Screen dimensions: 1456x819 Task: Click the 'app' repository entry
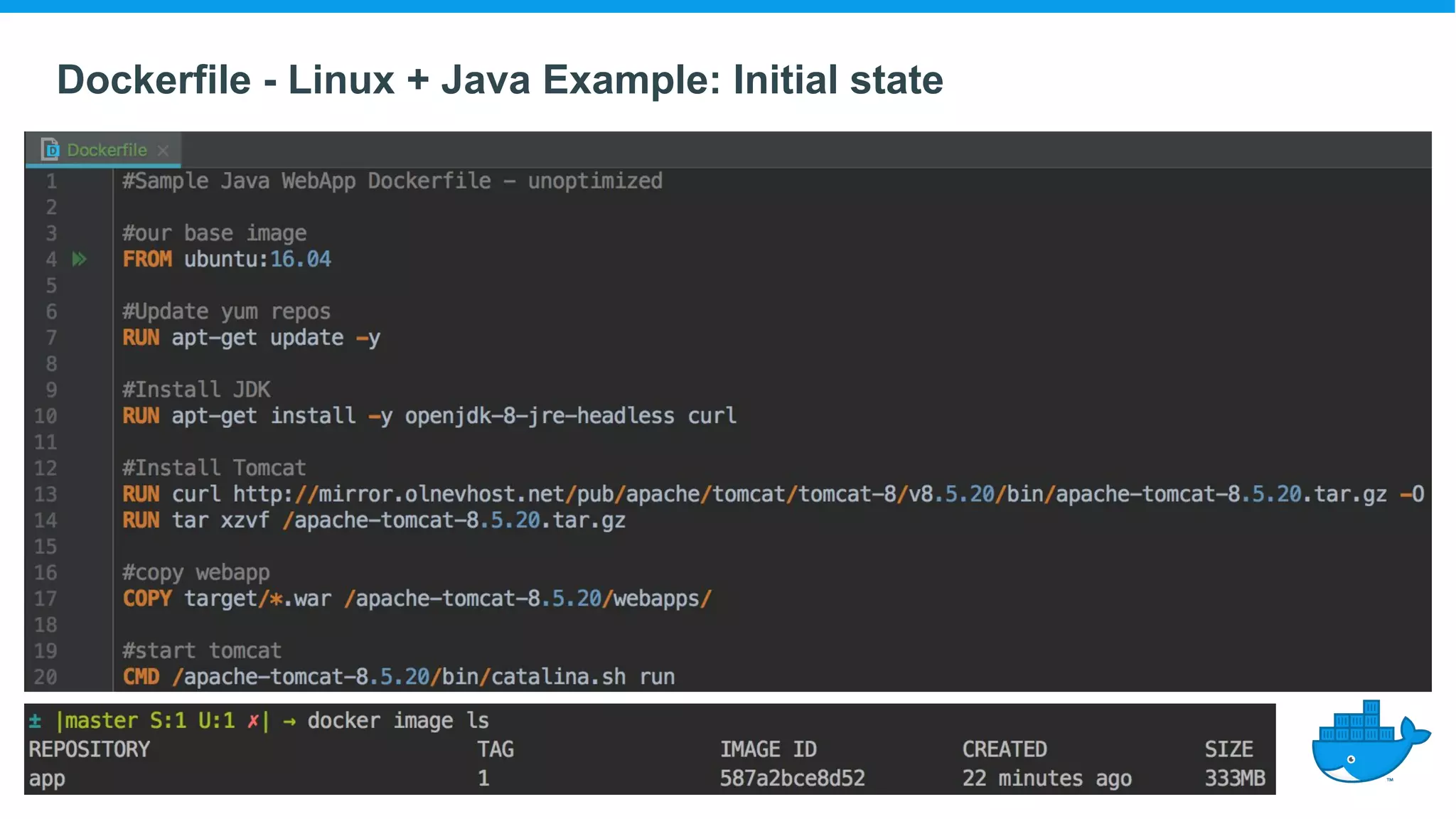pyautogui.click(x=47, y=779)
